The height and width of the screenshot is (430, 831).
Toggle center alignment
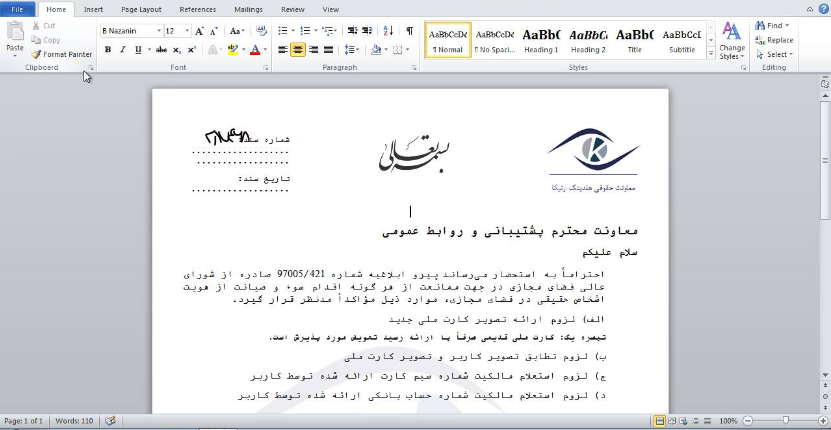(x=298, y=50)
